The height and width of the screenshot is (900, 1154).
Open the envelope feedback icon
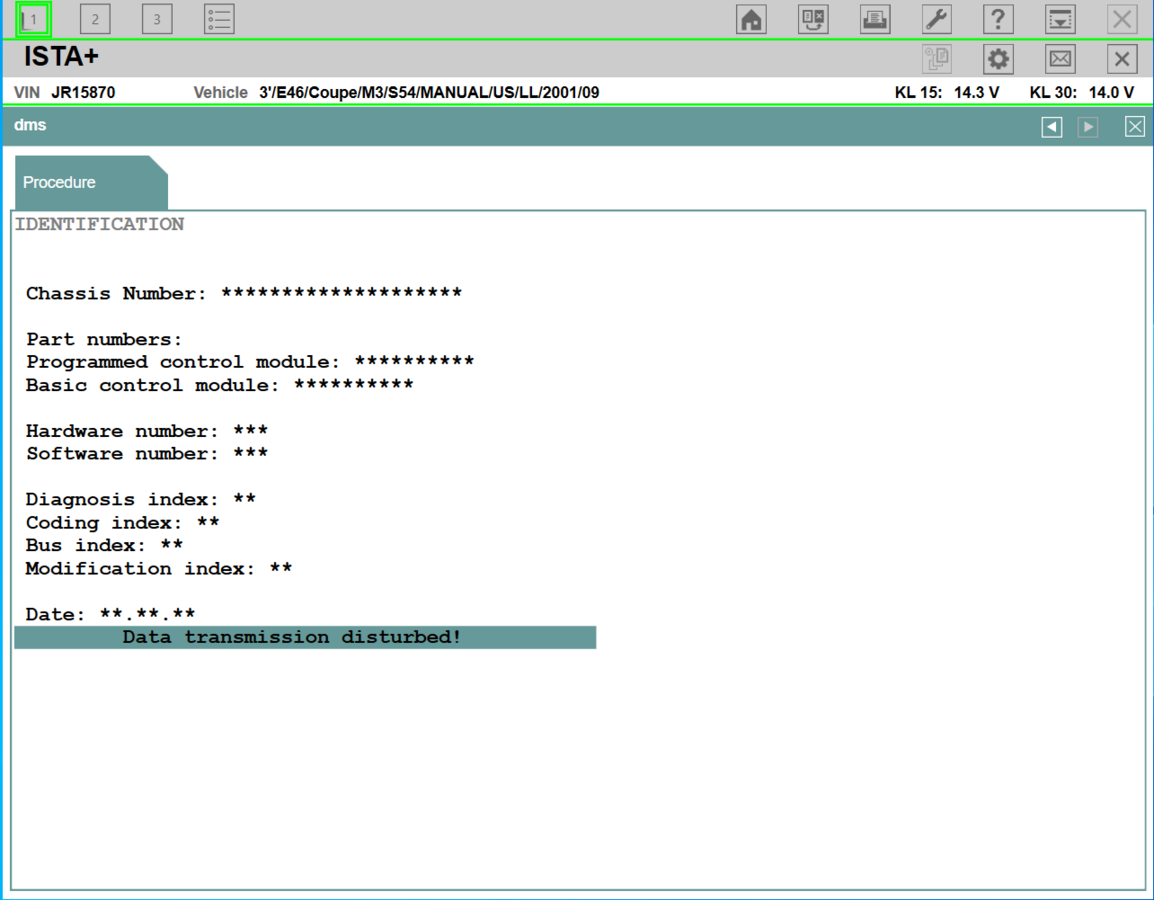pyautogui.click(x=1060, y=59)
